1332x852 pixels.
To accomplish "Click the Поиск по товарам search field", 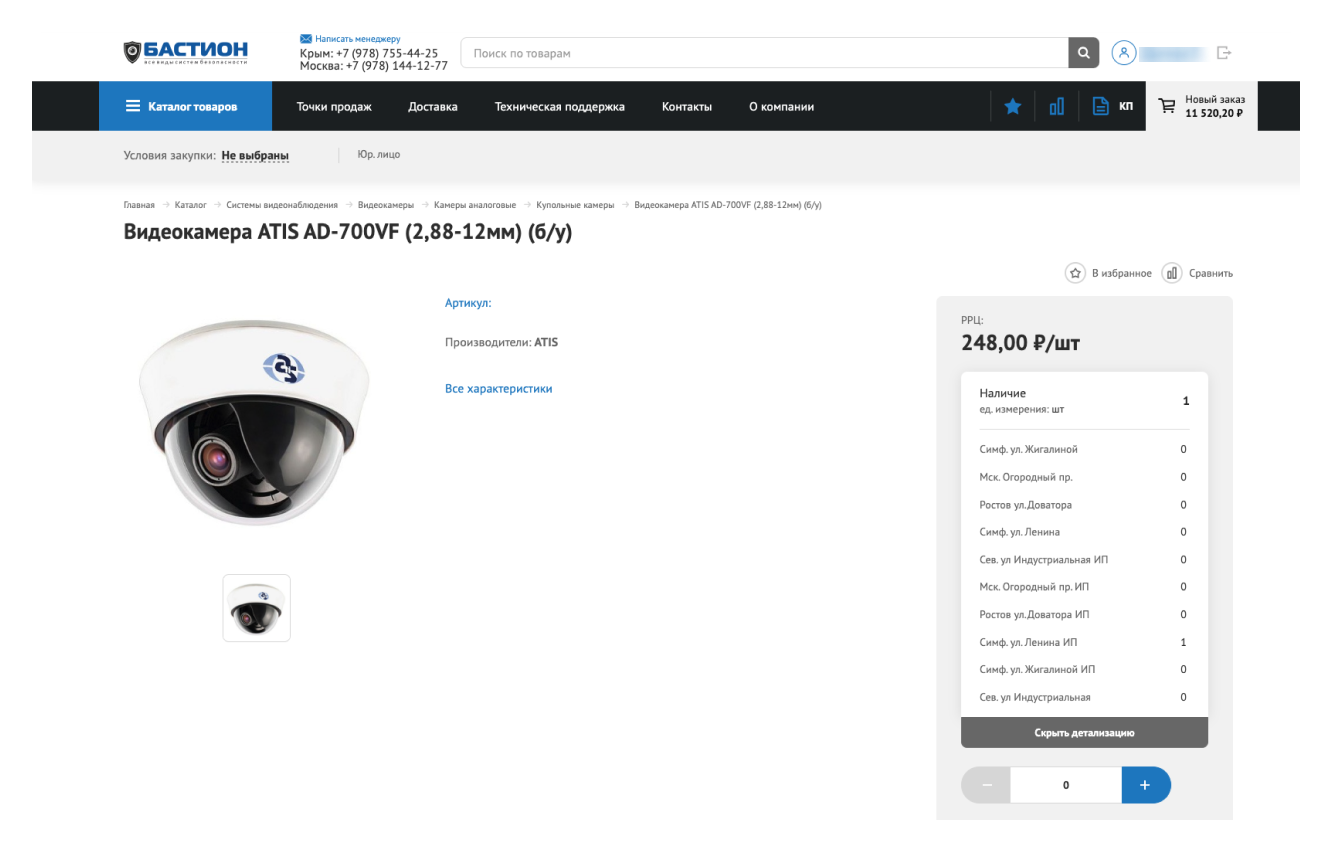I will 764,53.
